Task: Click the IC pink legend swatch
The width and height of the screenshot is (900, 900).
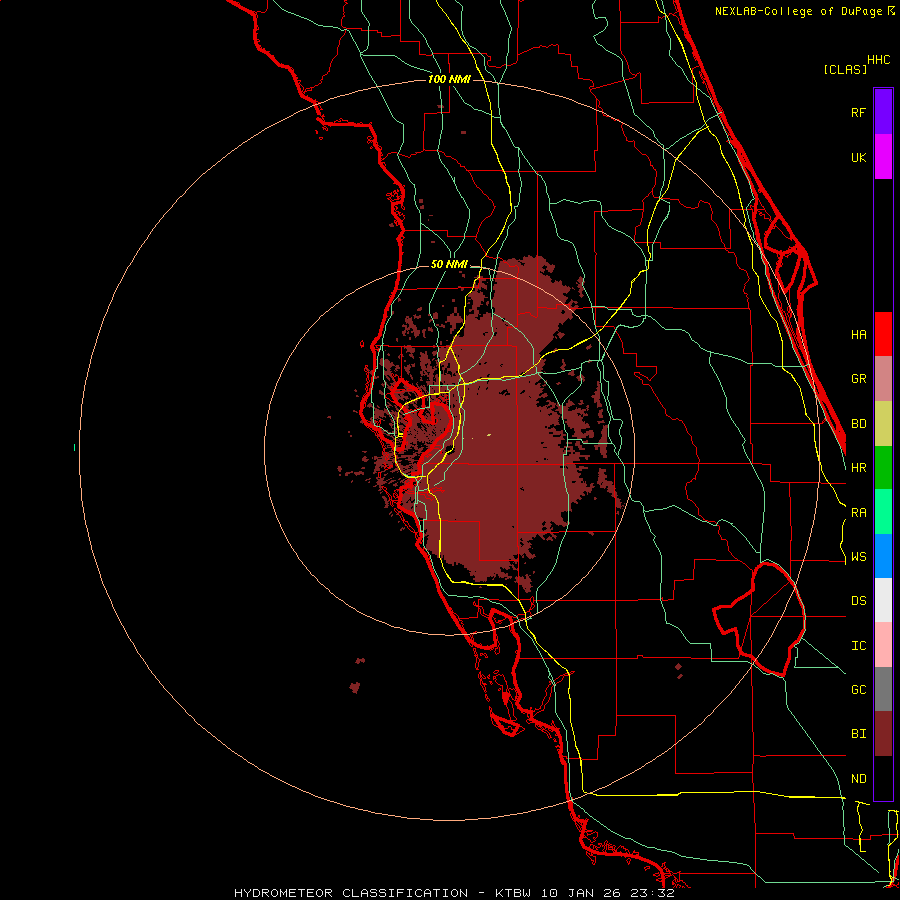Action: (x=883, y=645)
